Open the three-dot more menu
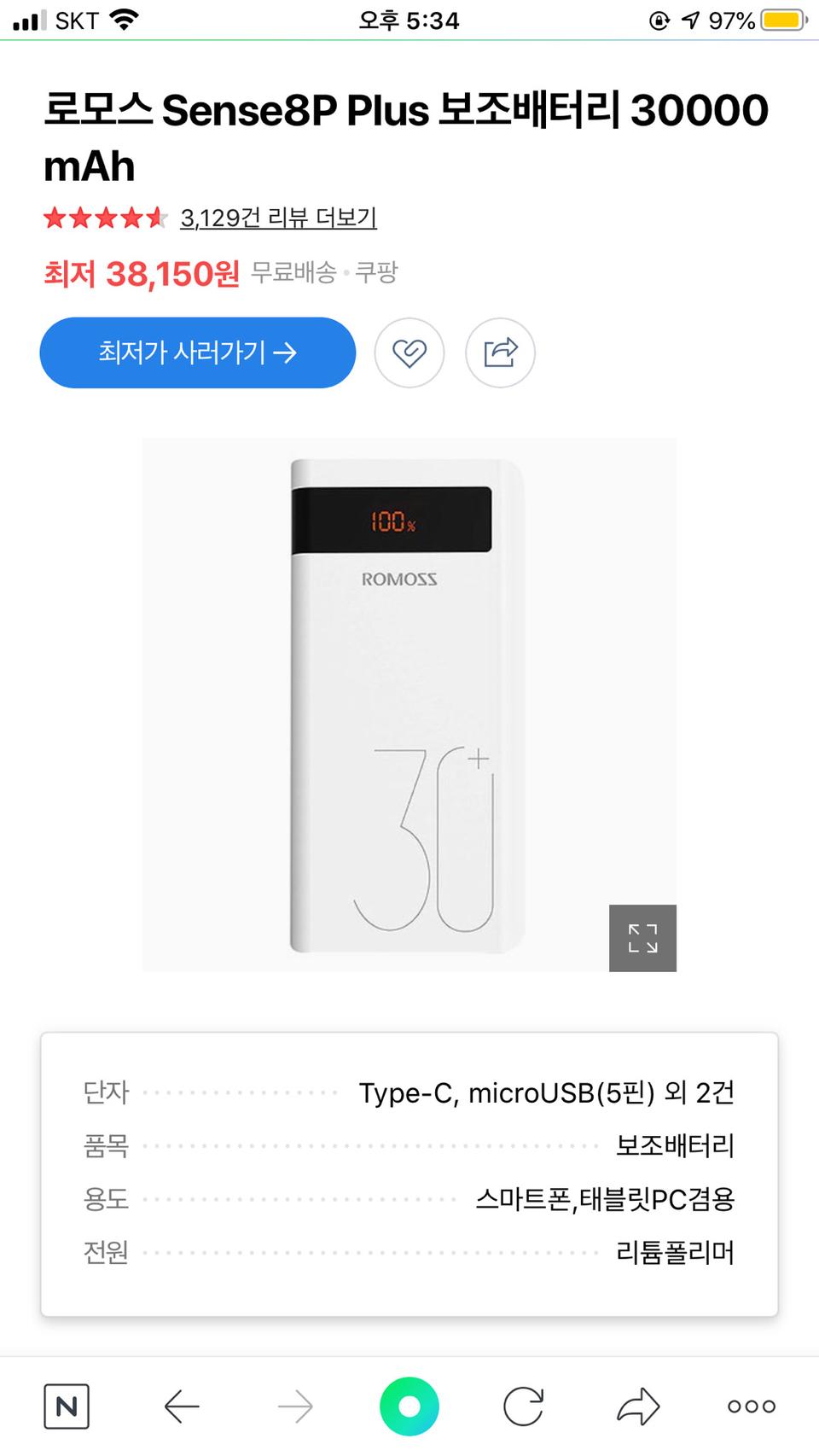Viewport: 819px width, 1456px height. pyautogui.click(x=752, y=1406)
